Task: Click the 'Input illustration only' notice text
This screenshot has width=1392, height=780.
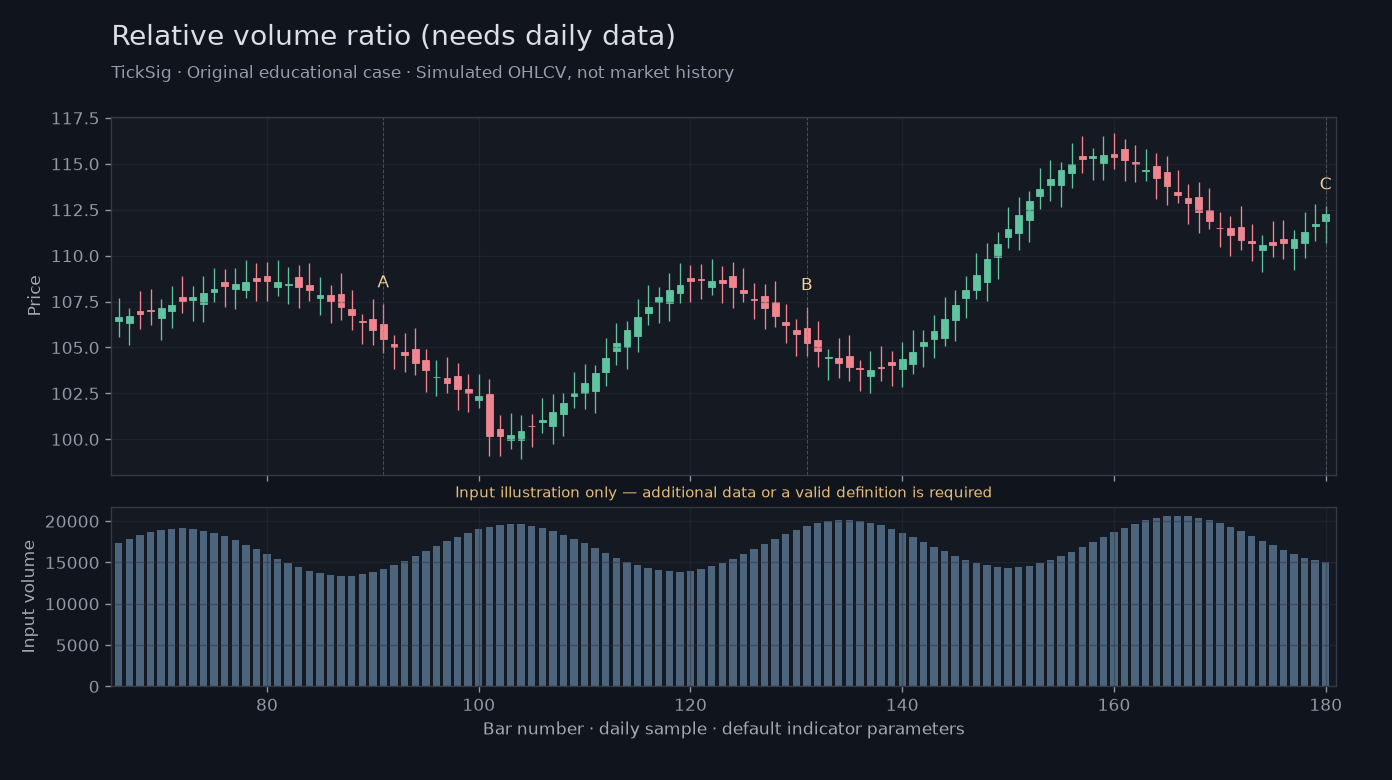Action: coord(723,492)
